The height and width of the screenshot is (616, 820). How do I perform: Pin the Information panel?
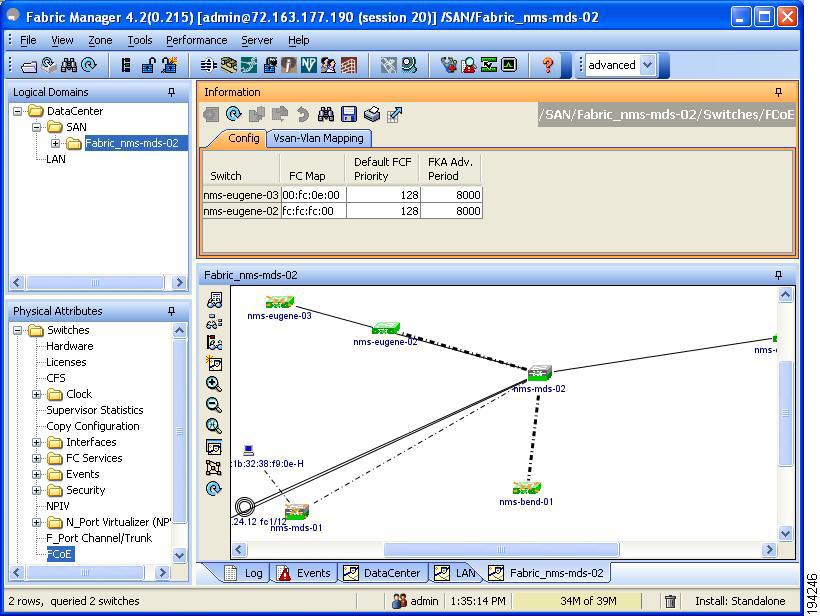[x=778, y=91]
